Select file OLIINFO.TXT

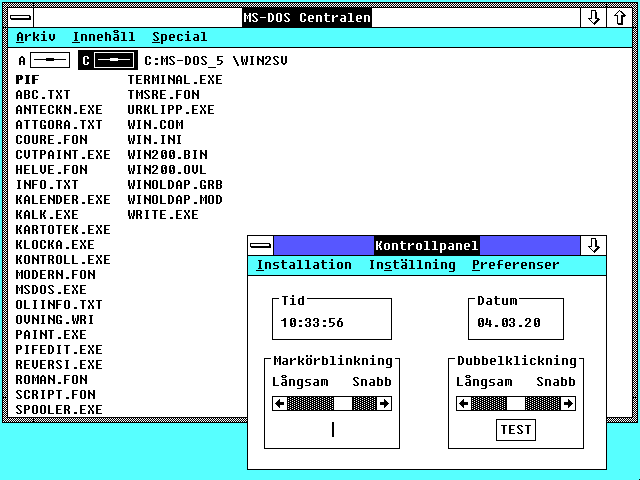click(x=59, y=304)
